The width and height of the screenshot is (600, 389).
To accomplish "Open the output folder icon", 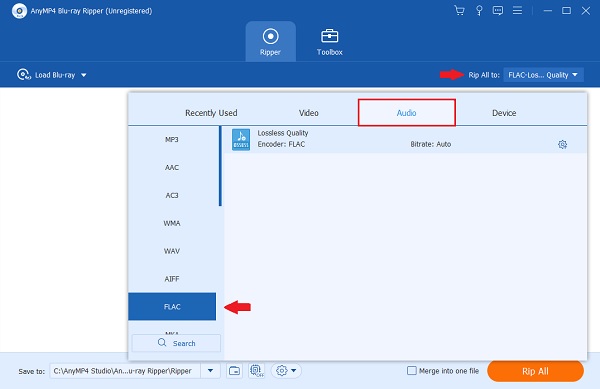I will click(x=234, y=371).
